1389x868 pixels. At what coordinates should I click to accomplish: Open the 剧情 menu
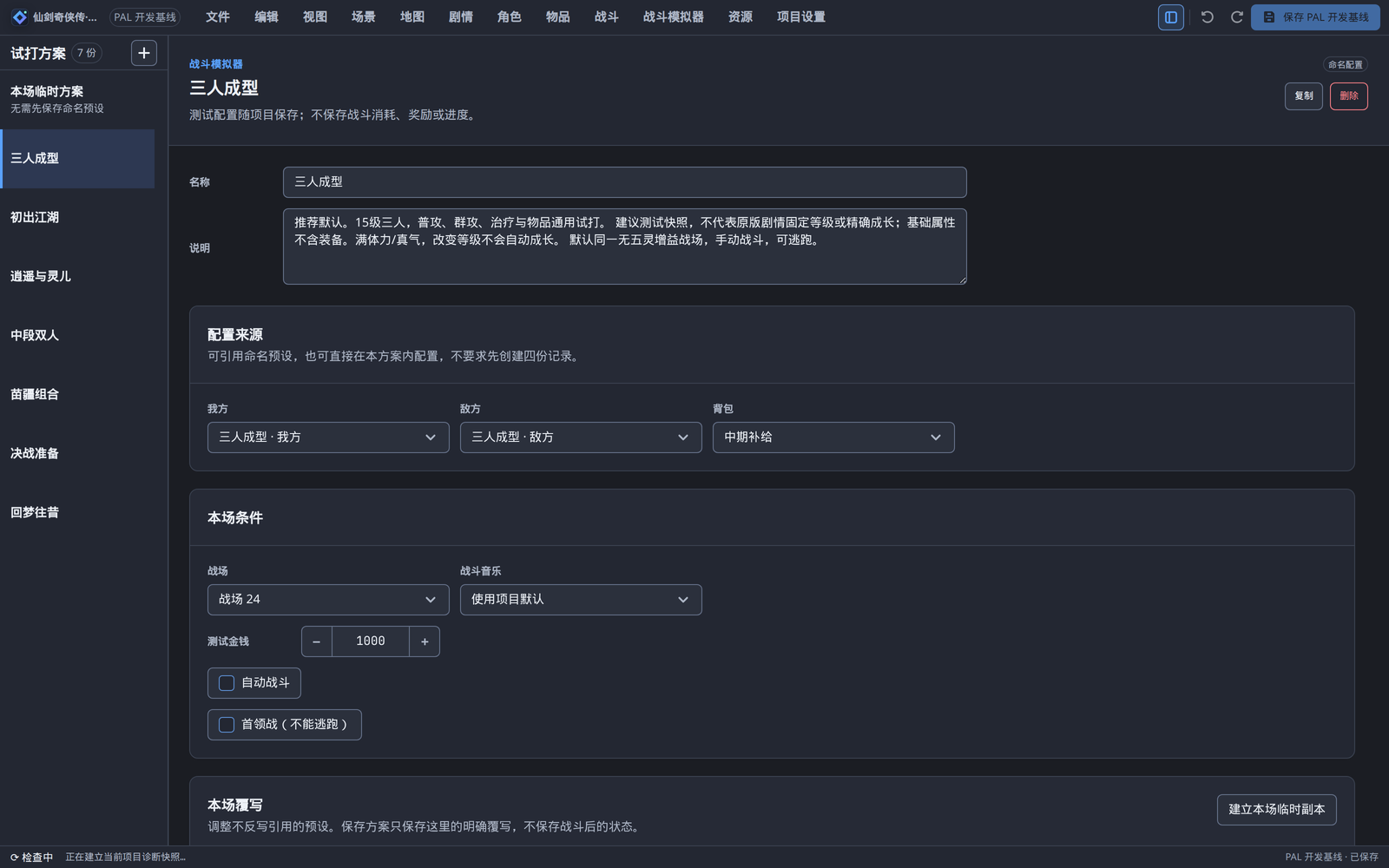[461, 17]
